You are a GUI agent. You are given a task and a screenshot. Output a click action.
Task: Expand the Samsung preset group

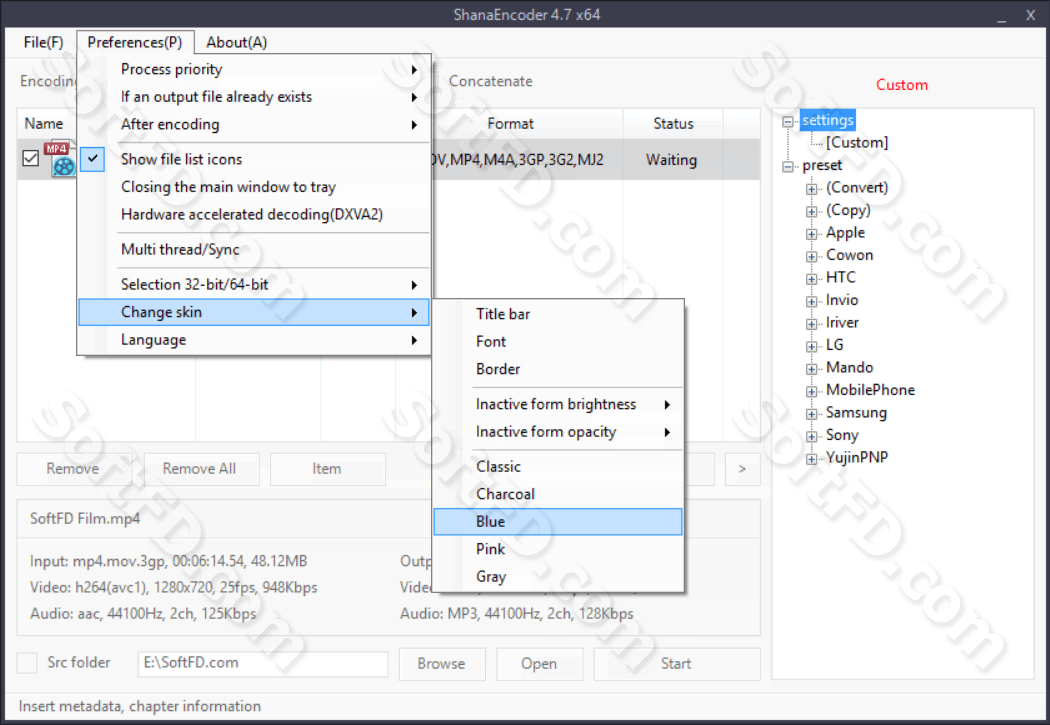[x=811, y=414]
